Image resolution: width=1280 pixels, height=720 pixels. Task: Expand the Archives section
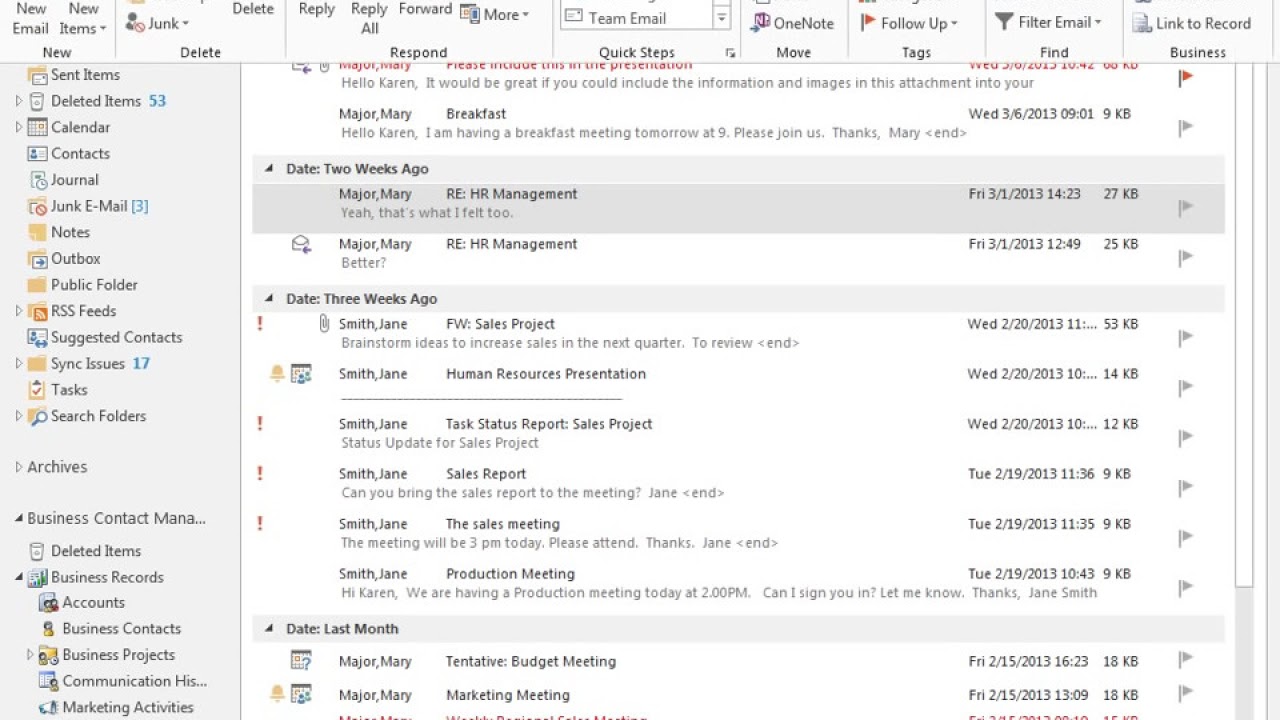coord(18,467)
